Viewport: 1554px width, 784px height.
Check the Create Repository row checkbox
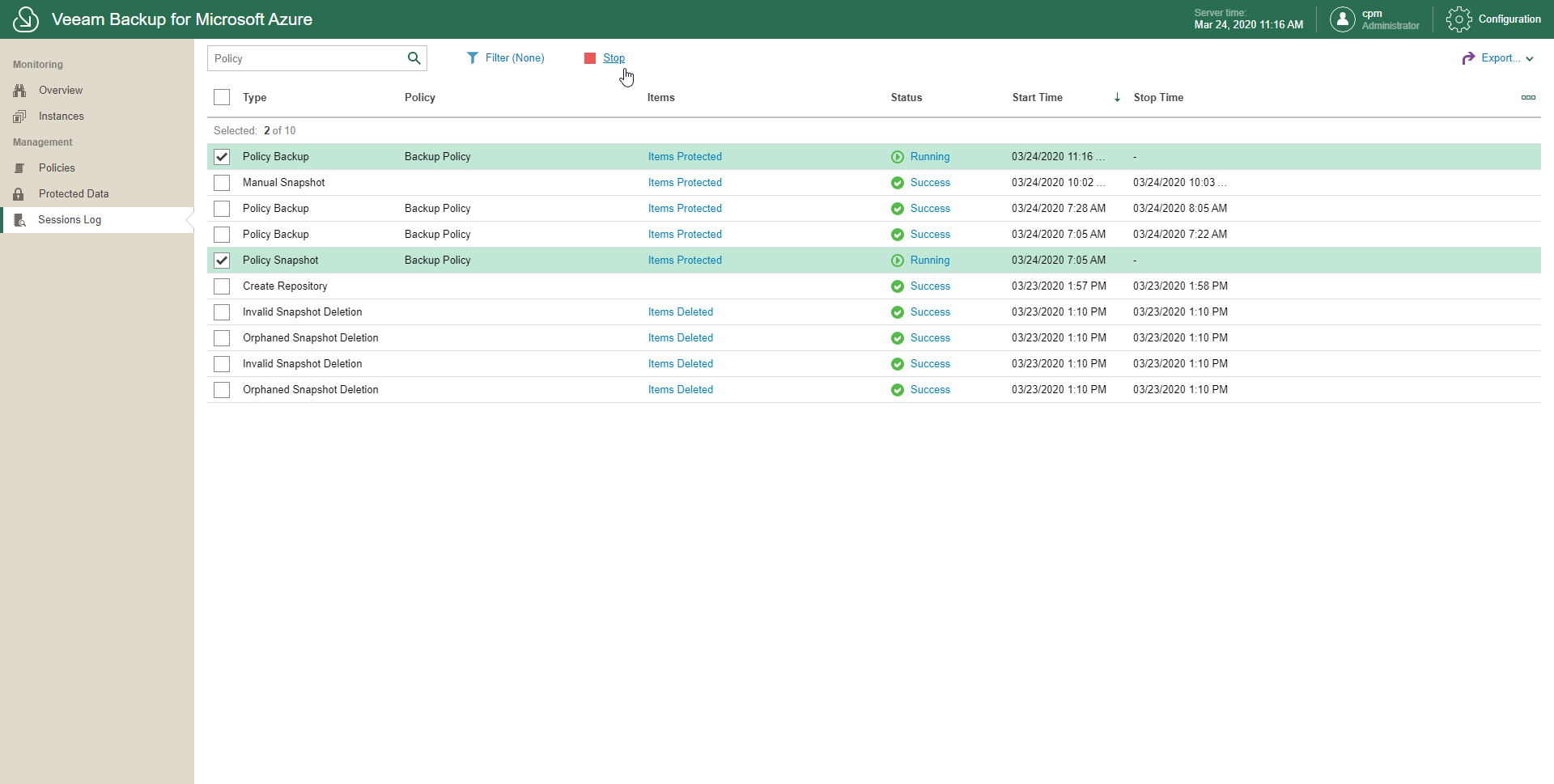222,286
